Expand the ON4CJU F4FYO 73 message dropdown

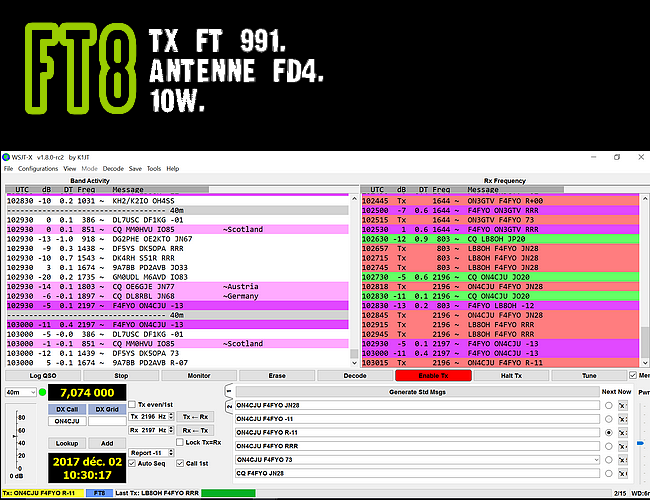[596, 460]
